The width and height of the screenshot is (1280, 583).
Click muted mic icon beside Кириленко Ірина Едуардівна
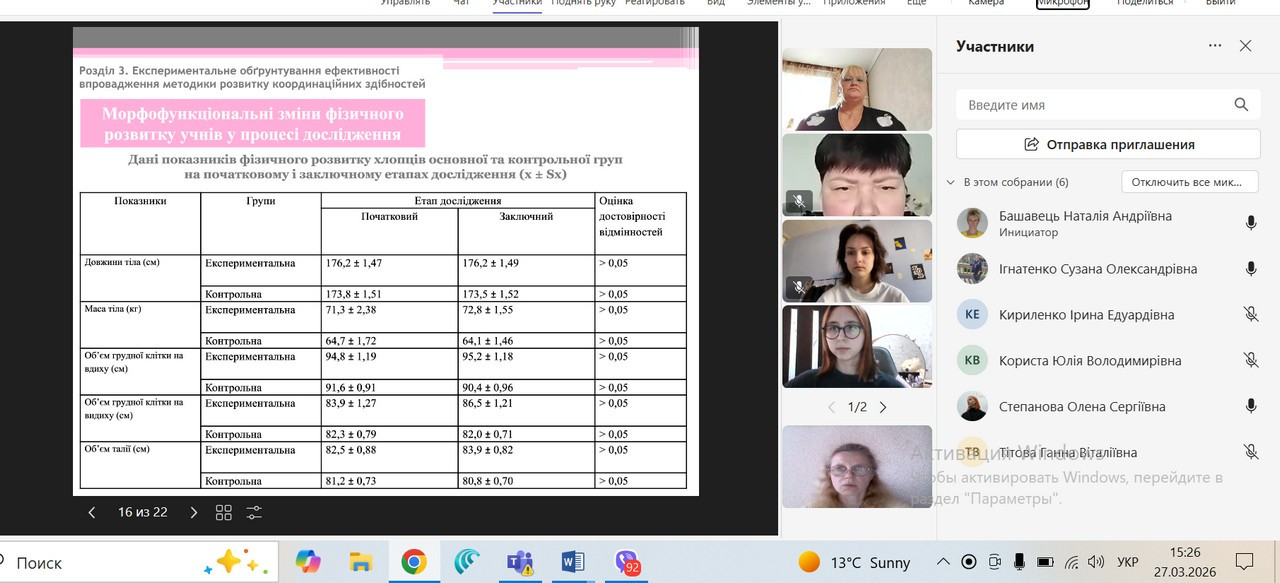click(1250, 315)
